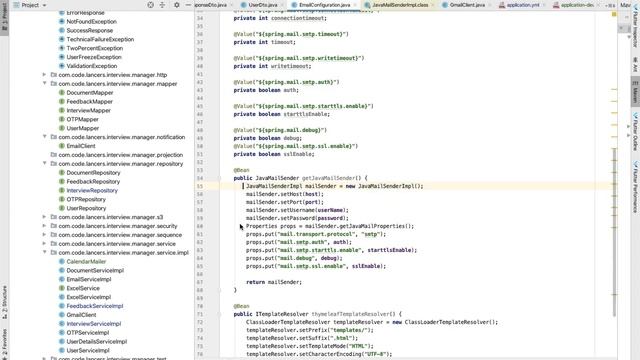Click the NotFoundException class icon
Viewport: 640px width, 360px height.
tap(62, 21)
